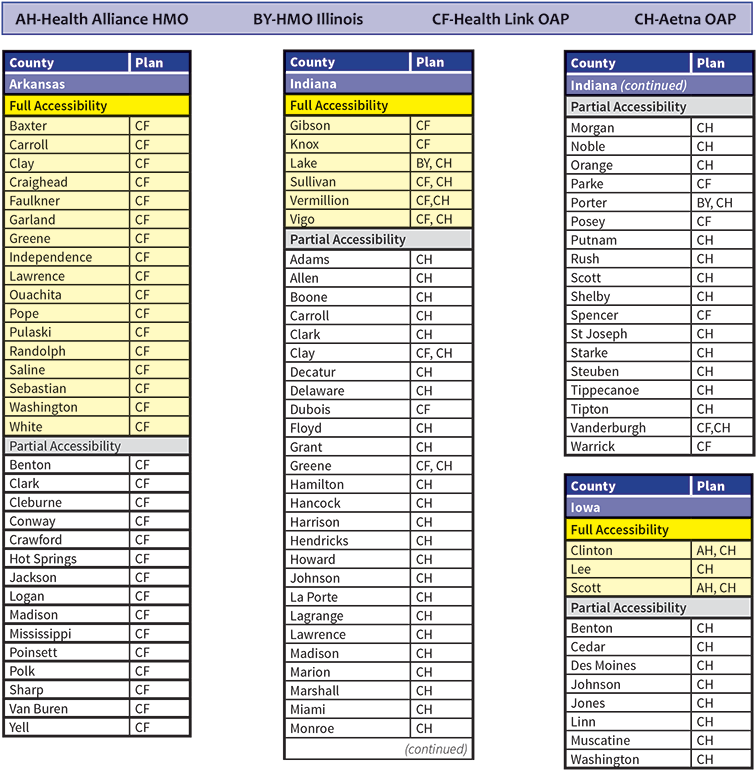756x770 pixels.
Task: Select the Des Moines county cell
Action: pos(628,665)
